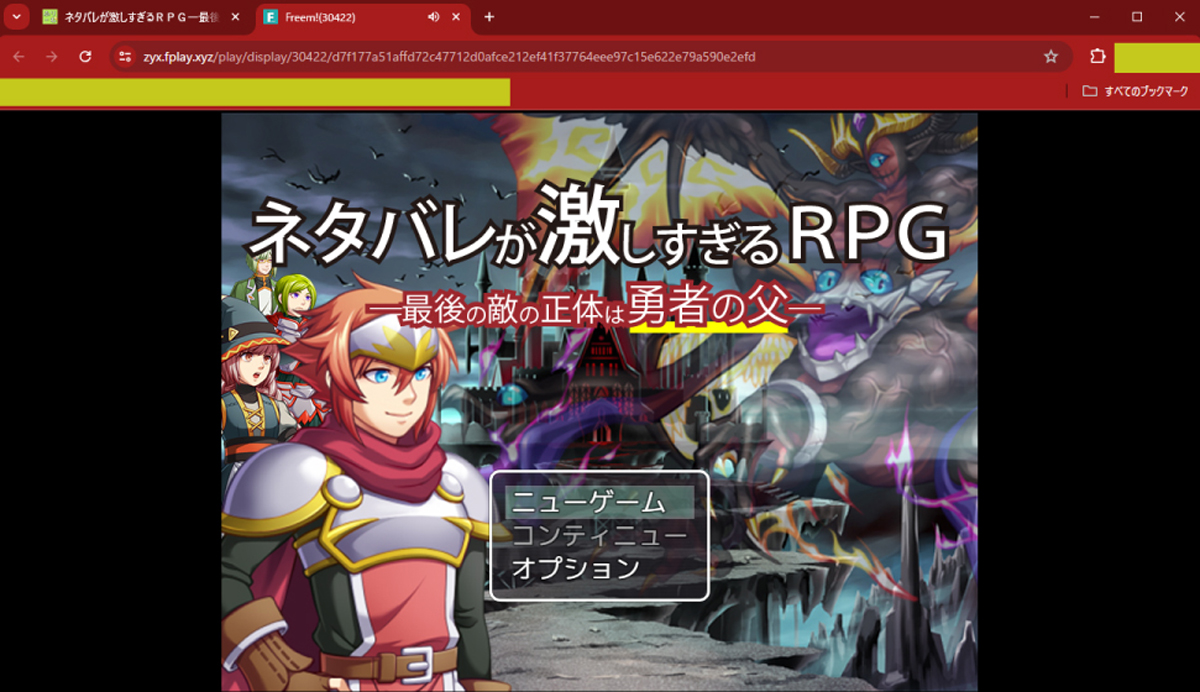
Task: Mute the Freem! tab audio icon
Action: pos(433,17)
